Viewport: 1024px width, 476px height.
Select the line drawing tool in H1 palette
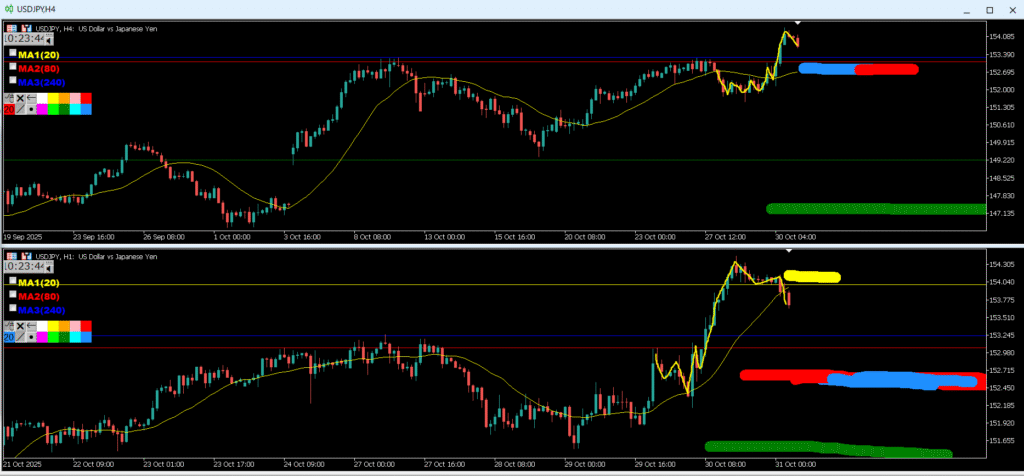pos(20,338)
